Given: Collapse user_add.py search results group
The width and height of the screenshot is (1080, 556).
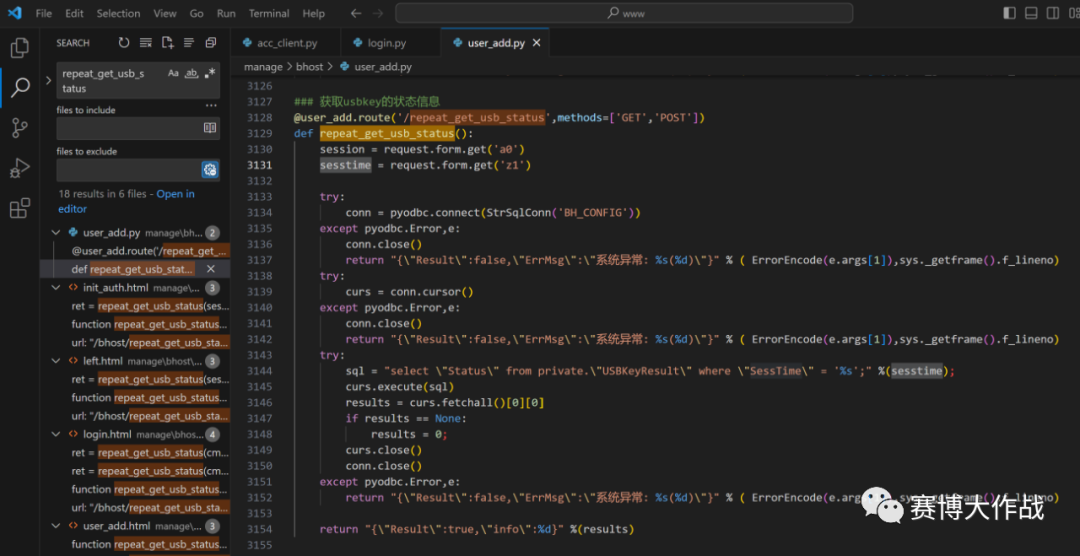Looking at the screenshot, I should click(57, 232).
